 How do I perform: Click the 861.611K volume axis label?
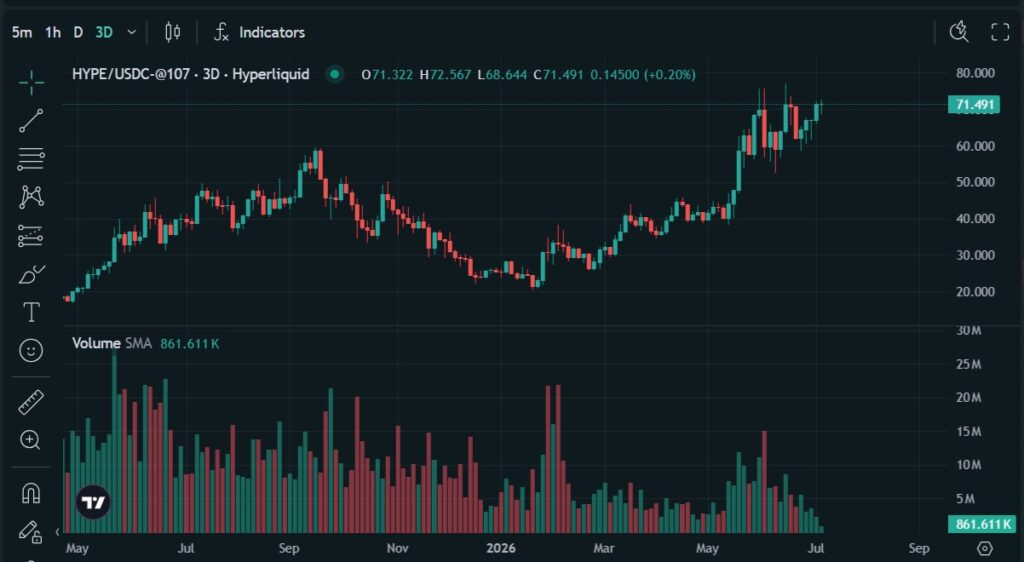coord(982,524)
